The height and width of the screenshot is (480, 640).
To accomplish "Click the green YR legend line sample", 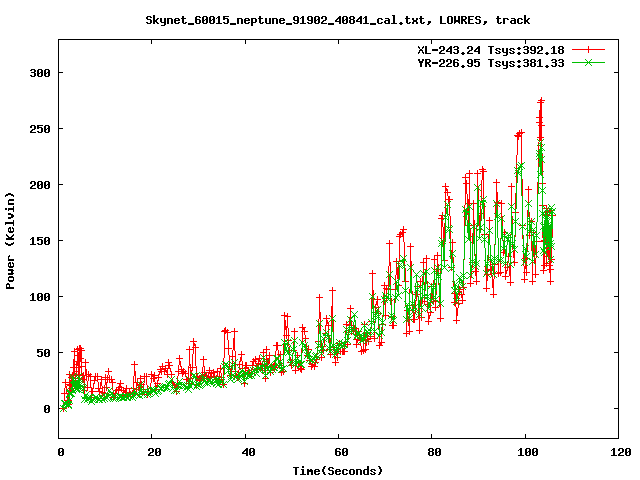I will pos(588,63).
